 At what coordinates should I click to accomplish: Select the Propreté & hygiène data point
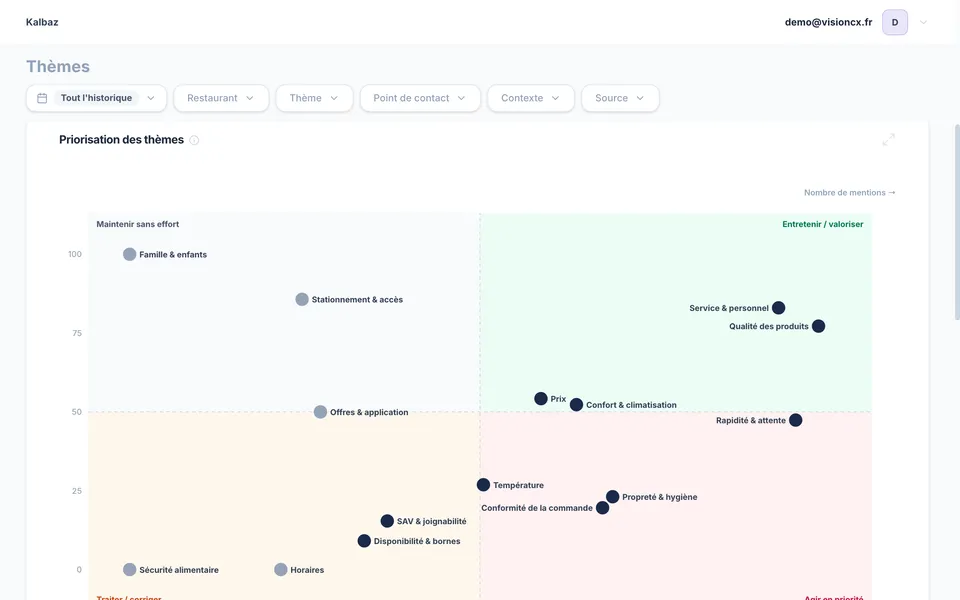[x=612, y=497]
